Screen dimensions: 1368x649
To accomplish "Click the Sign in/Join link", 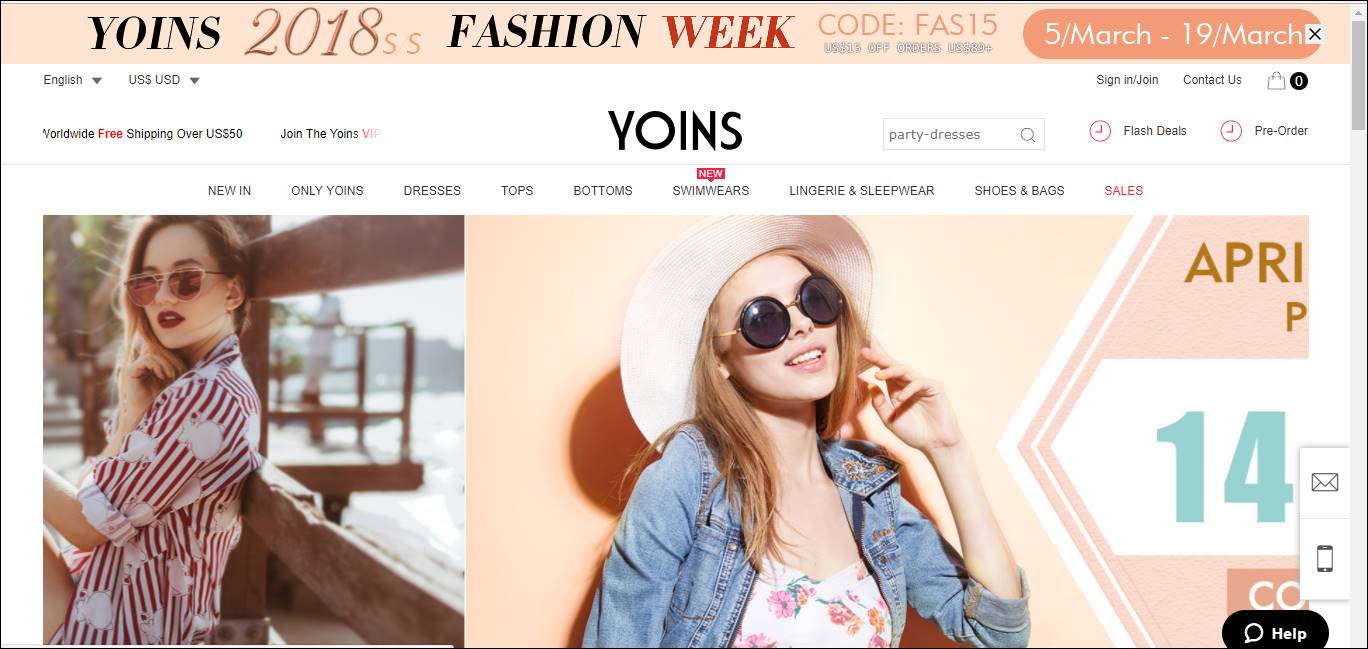I will click(1127, 80).
